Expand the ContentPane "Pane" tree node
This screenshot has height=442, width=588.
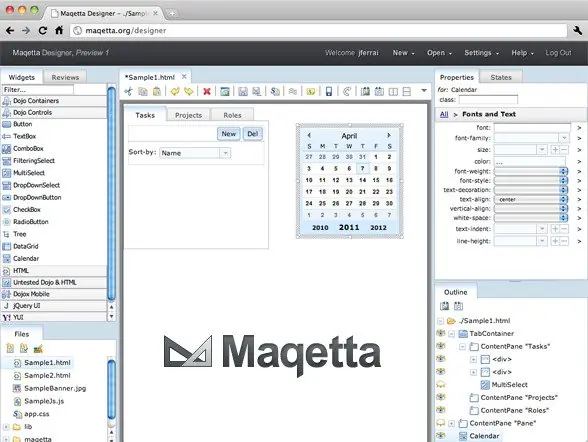coord(452,424)
